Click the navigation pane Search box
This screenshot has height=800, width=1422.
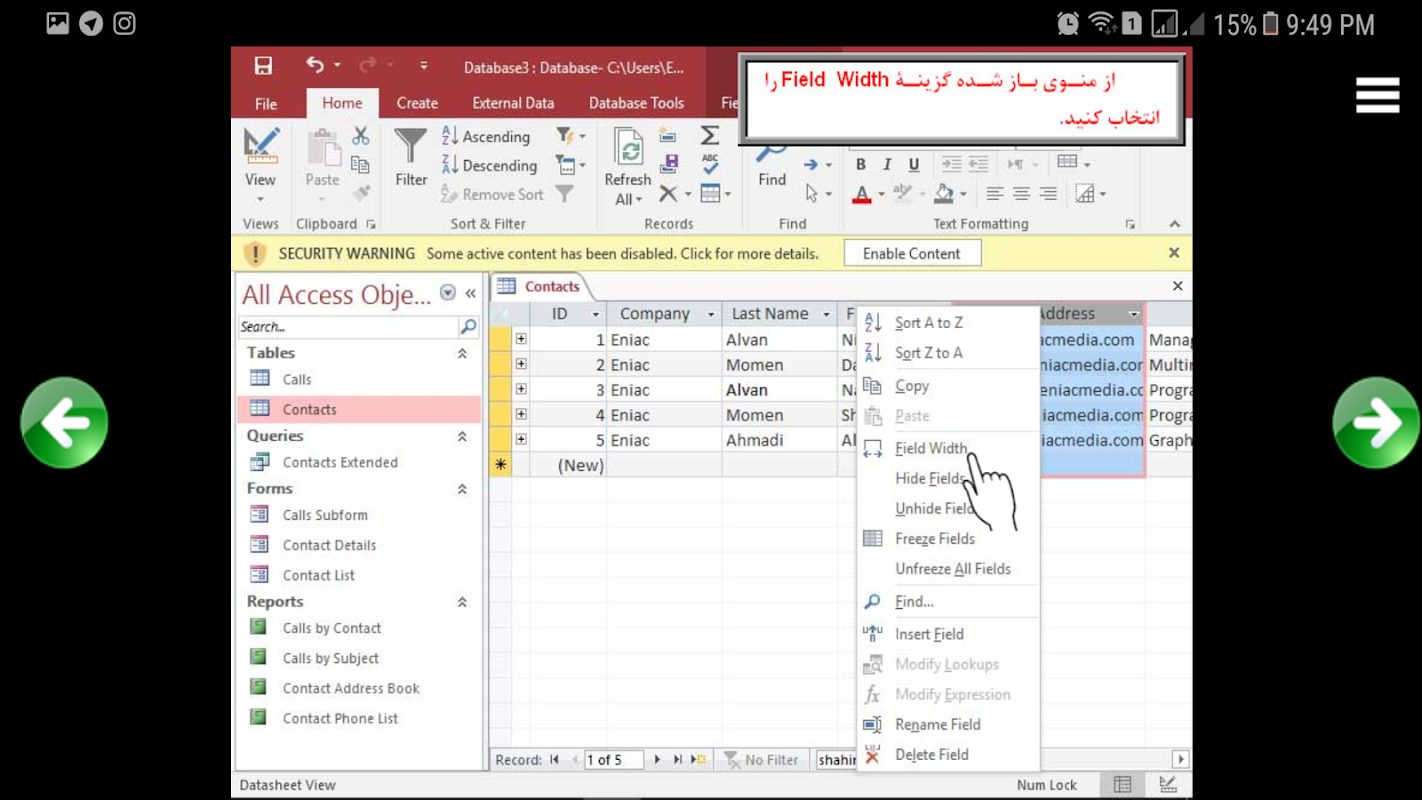(x=347, y=326)
